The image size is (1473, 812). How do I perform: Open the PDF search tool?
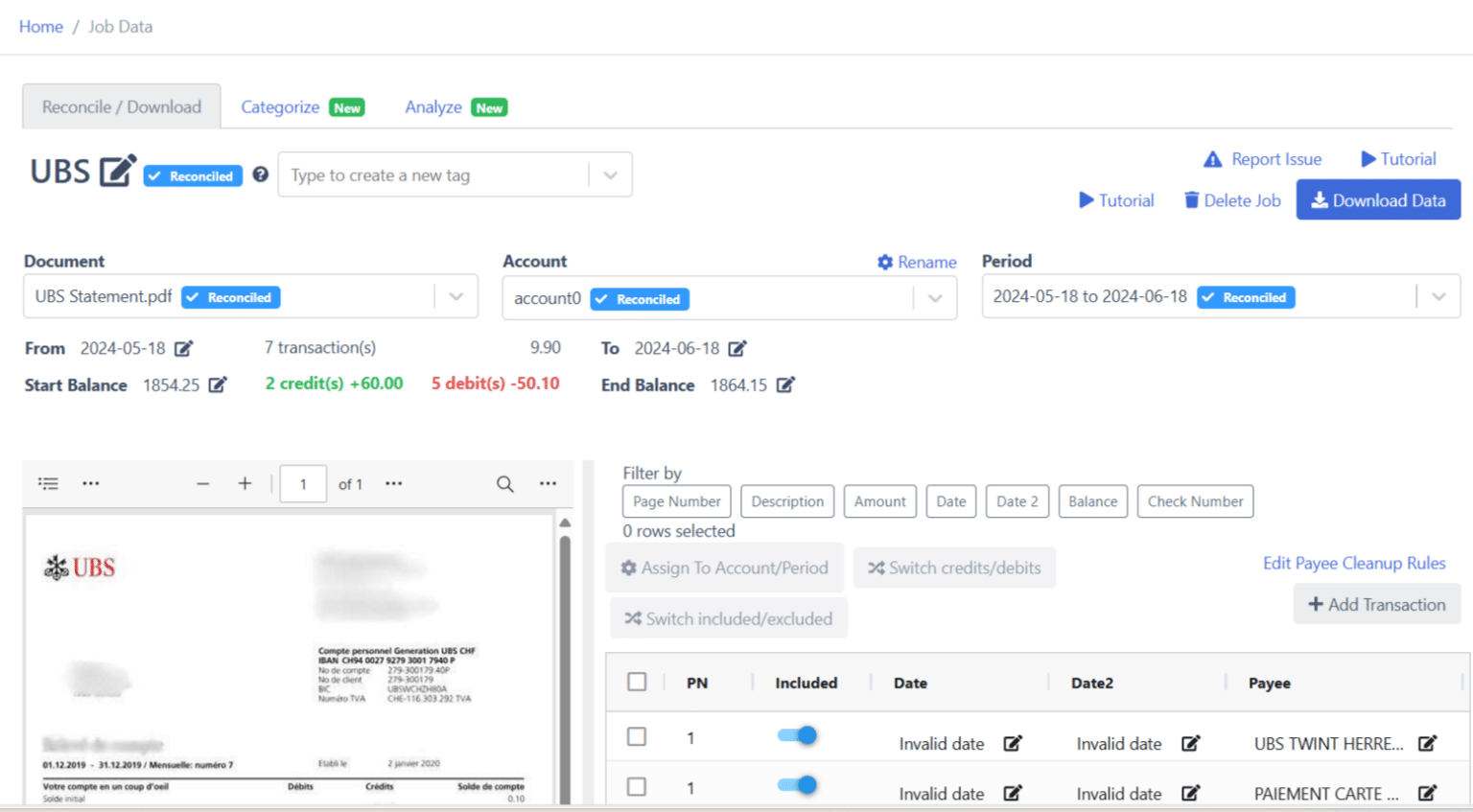pyautogui.click(x=504, y=484)
